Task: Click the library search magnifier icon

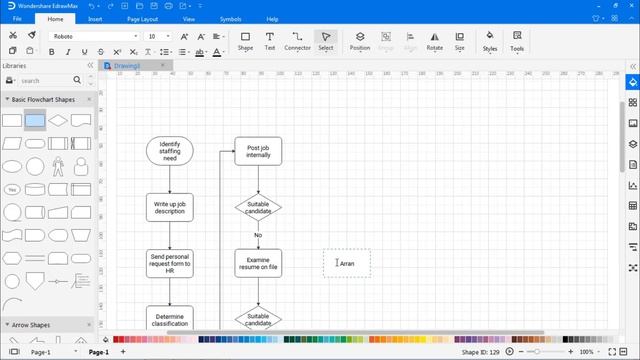Action: pyautogui.click(x=77, y=80)
